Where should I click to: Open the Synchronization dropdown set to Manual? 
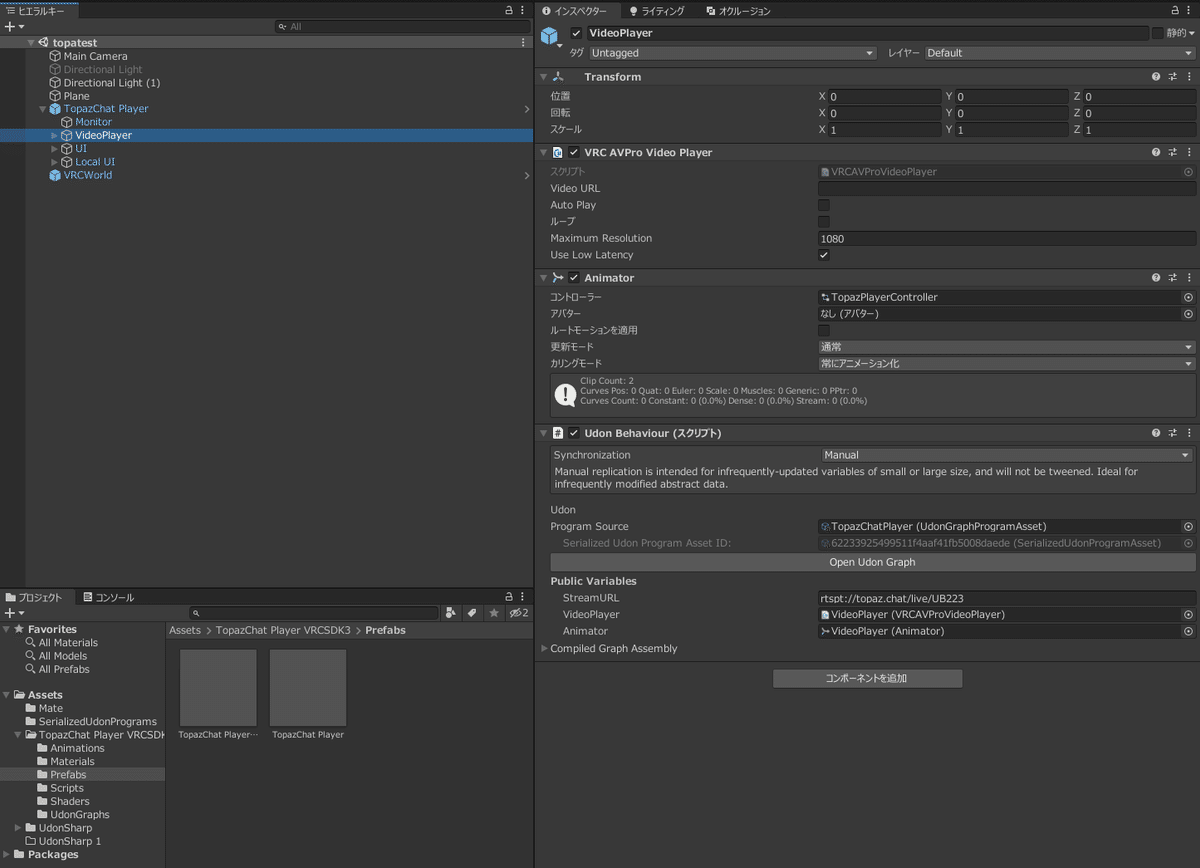[1005, 455]
